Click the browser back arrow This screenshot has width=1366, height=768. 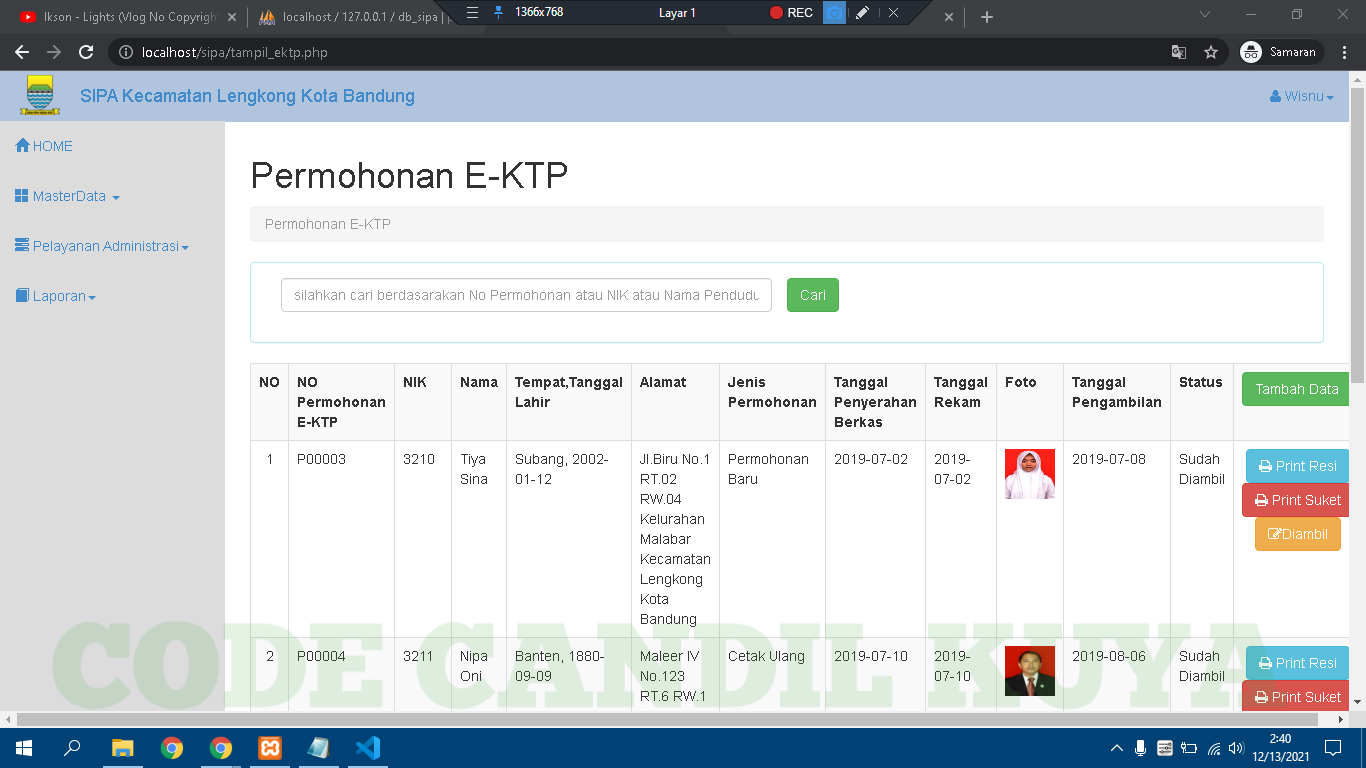[x=22, y=52]
